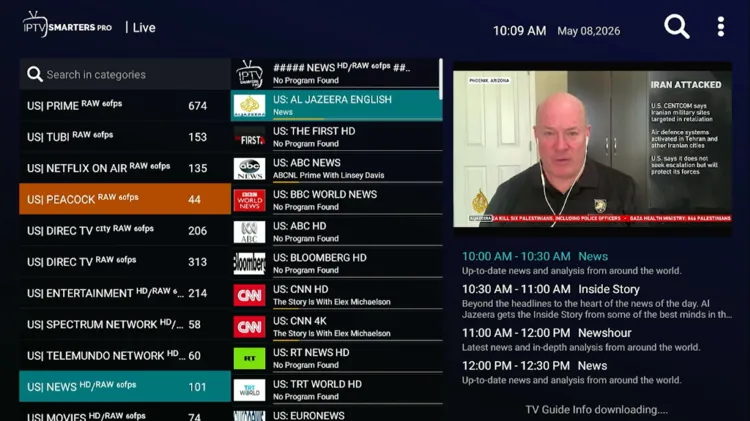Click the live video preview window
750x421 pixels.
[x=592, y=149]
